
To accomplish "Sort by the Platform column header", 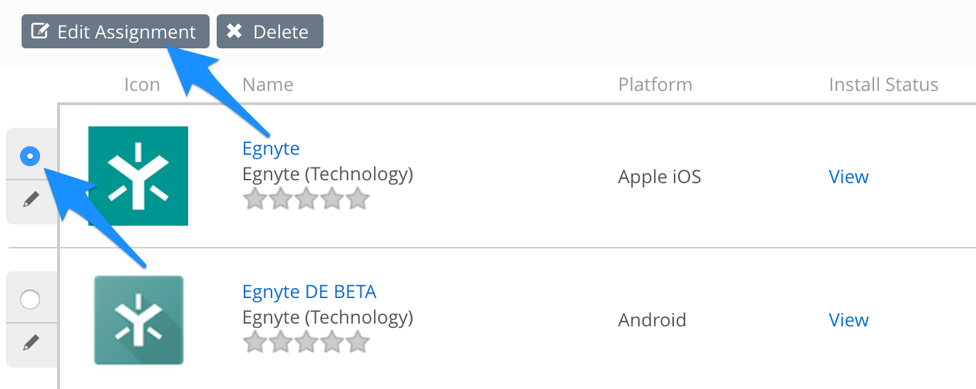I will pyautogui.click(x=655, y=85).
